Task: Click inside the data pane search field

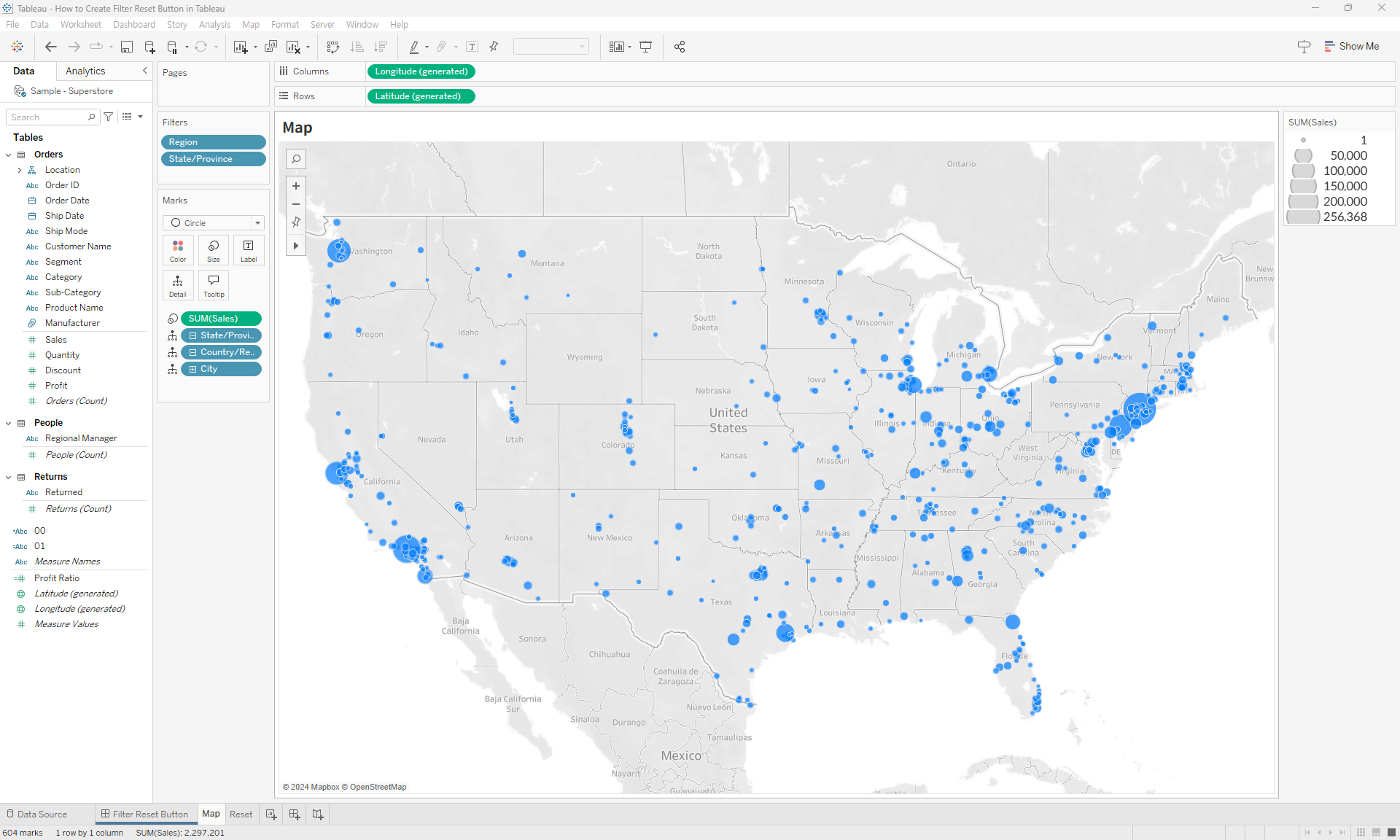Action: pyautogui.click(x=47, y=117)
